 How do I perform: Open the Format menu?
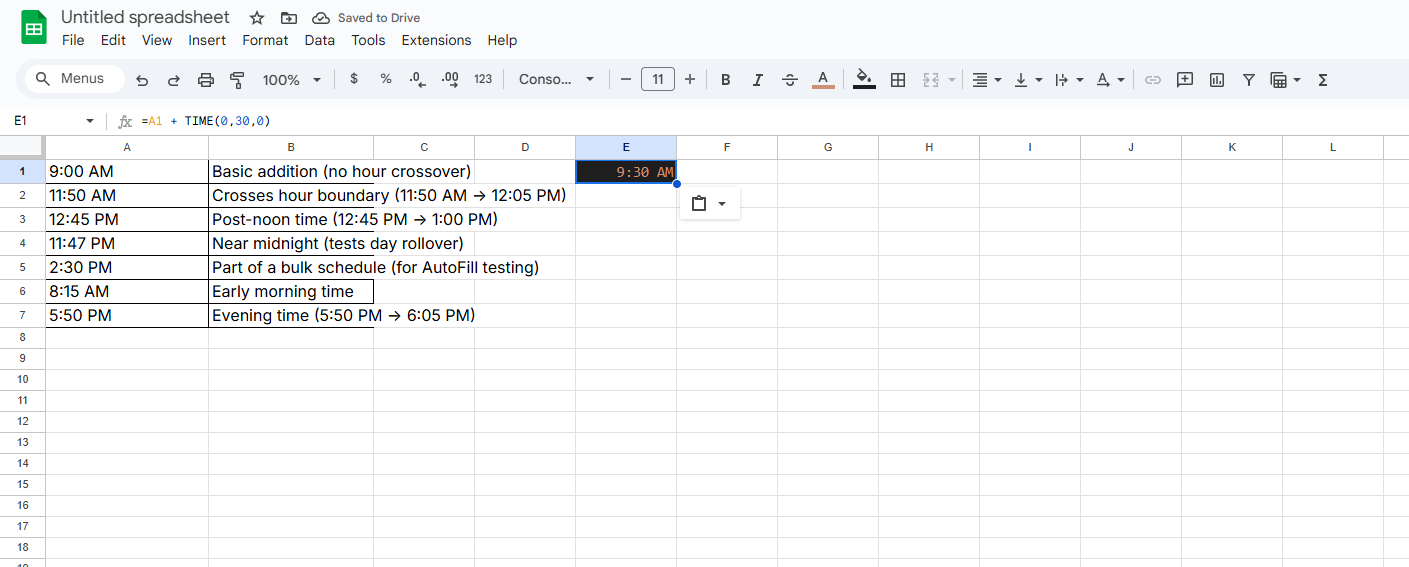pyautogui.click(x=265, y=40)
